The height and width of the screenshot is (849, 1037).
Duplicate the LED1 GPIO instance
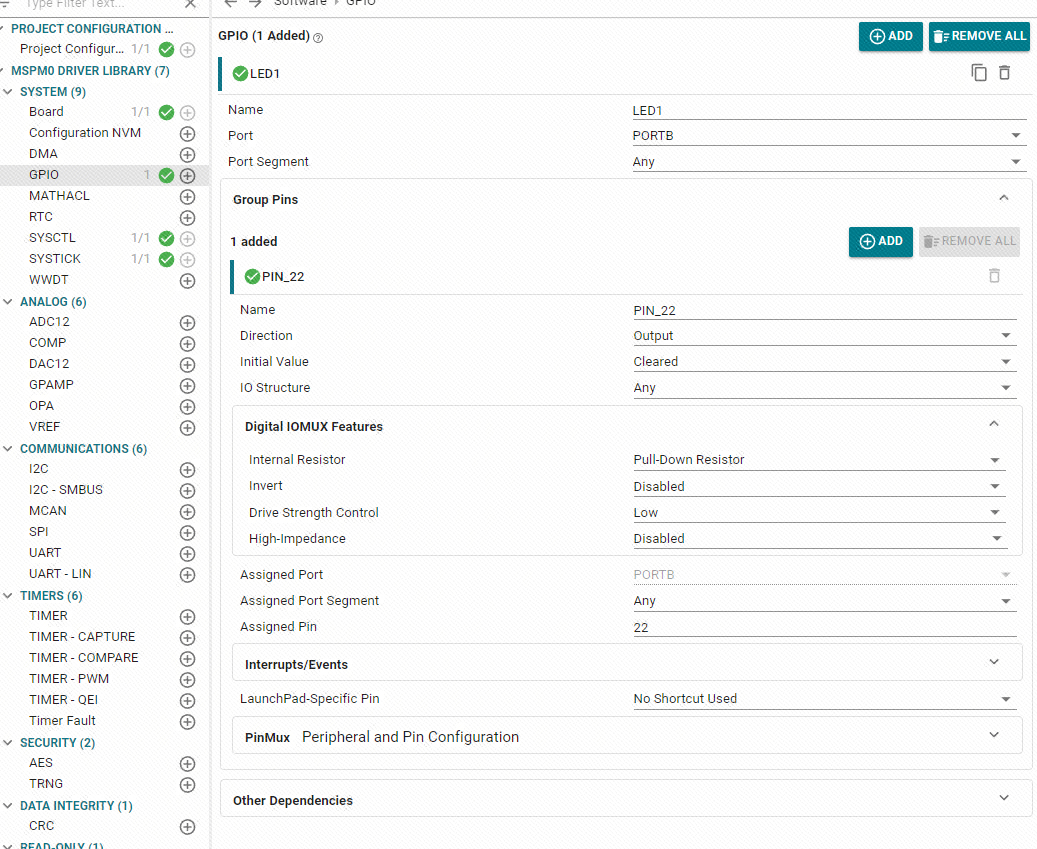[x=979, y=73]
